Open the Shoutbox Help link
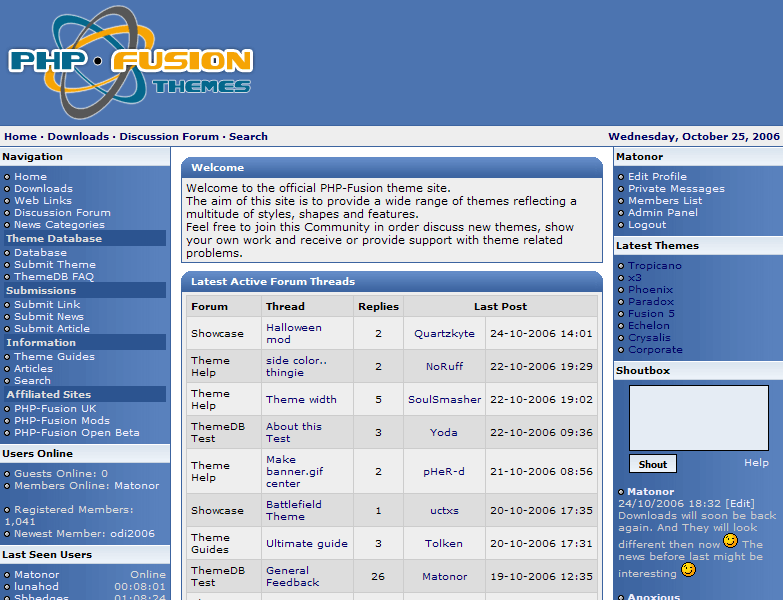This screenshot has width=783, height=600. (756, 463)
